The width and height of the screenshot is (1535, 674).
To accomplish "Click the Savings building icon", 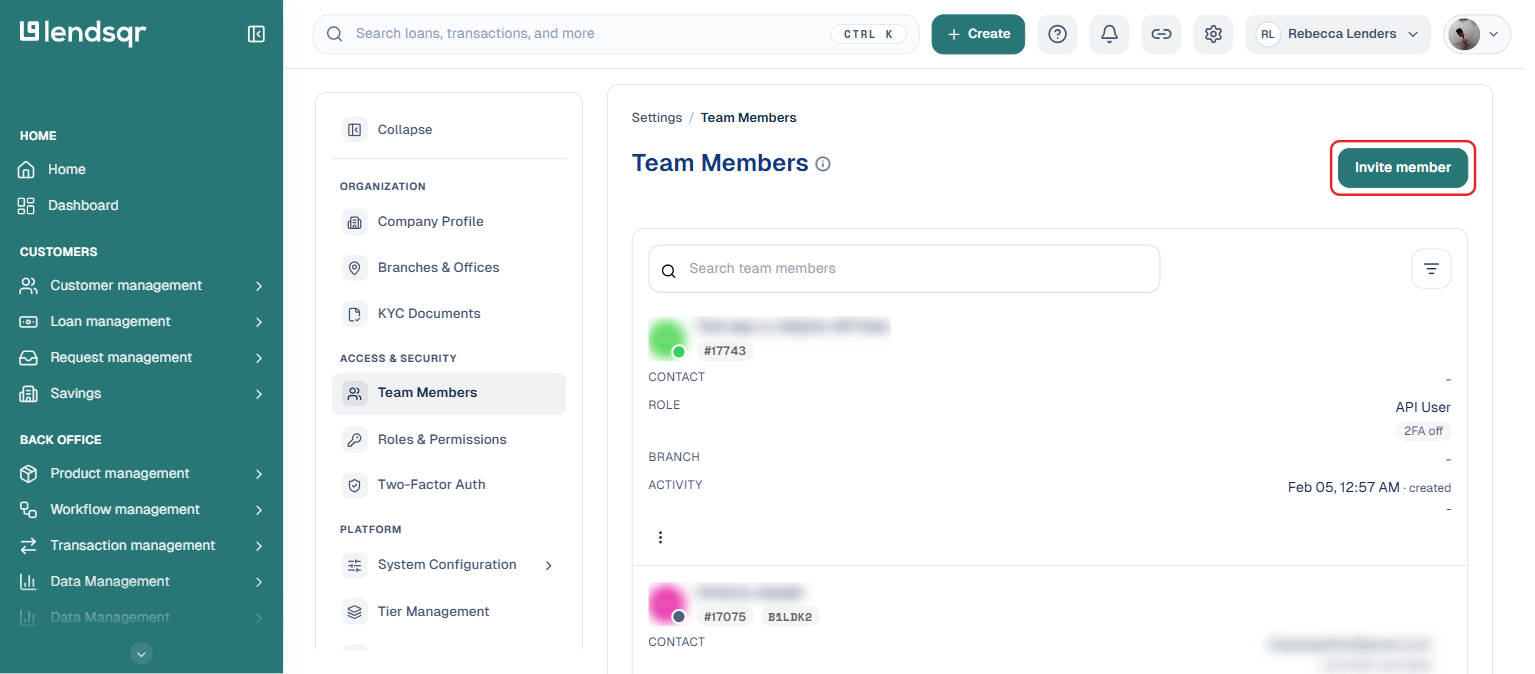I will [29, 393].
